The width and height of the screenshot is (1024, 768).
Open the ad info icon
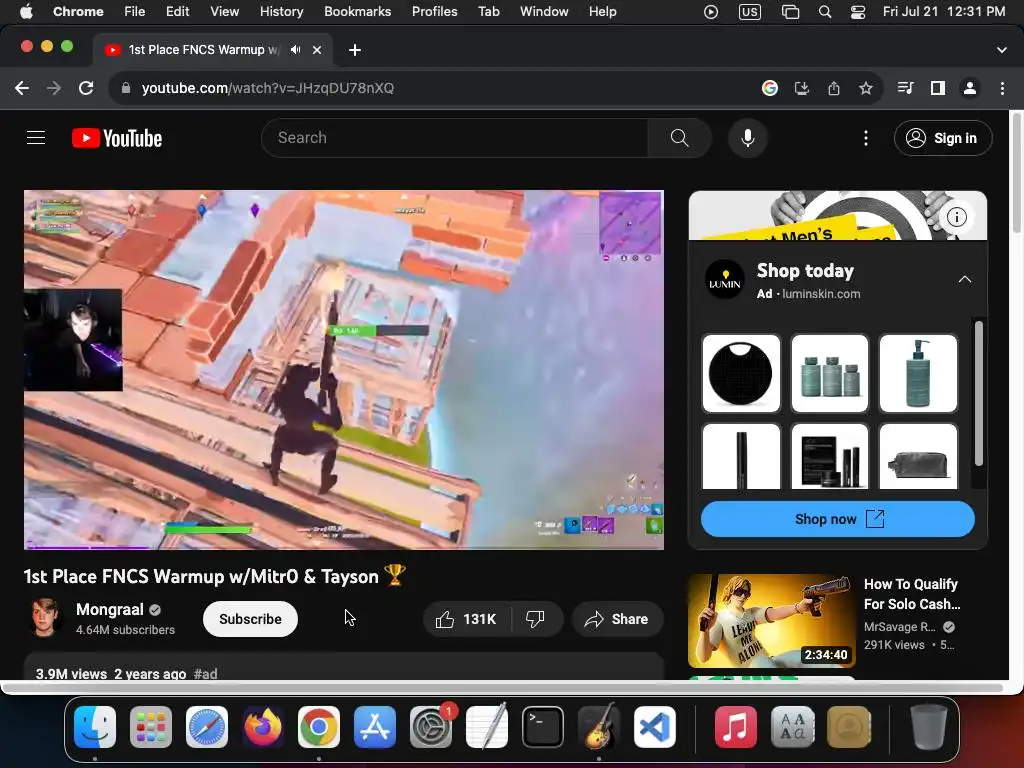click(x=957, y=217)
